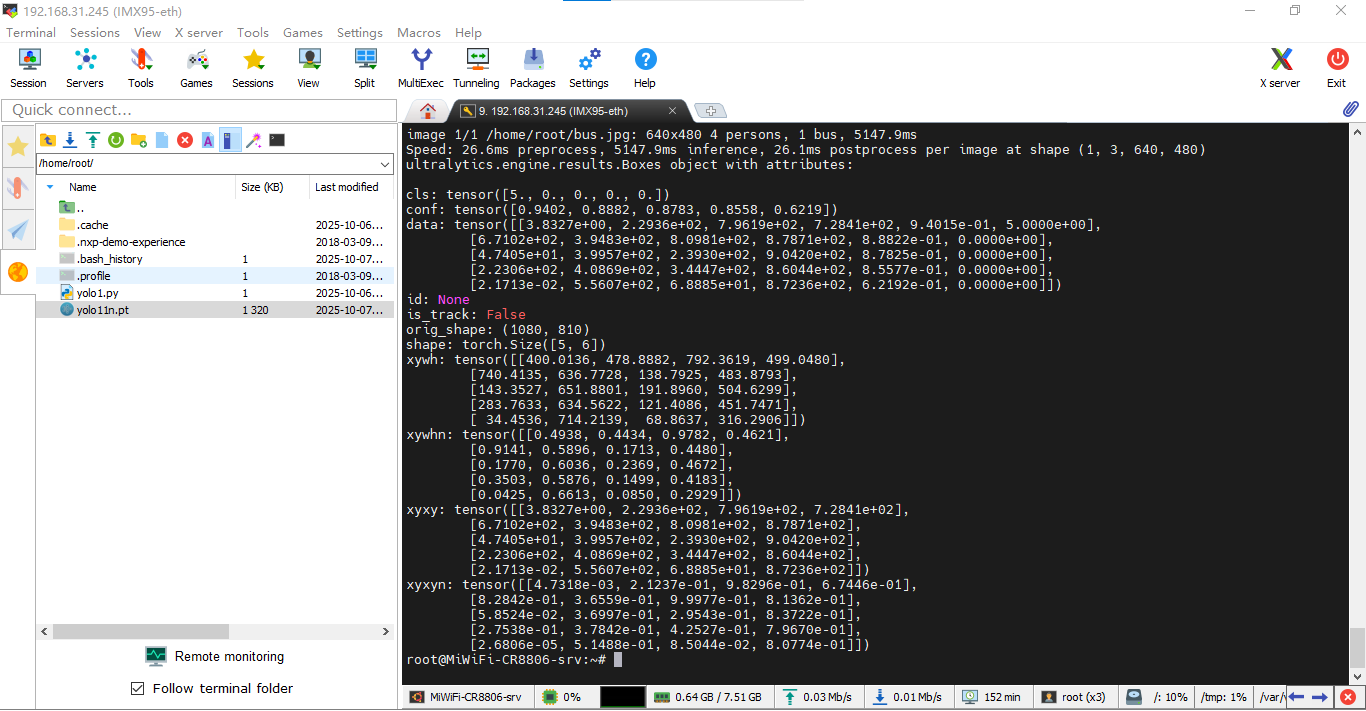Start Remote monitoring
Viewport: 1366px width, 711px height.
pyautogui.click(x=215, y=656)
